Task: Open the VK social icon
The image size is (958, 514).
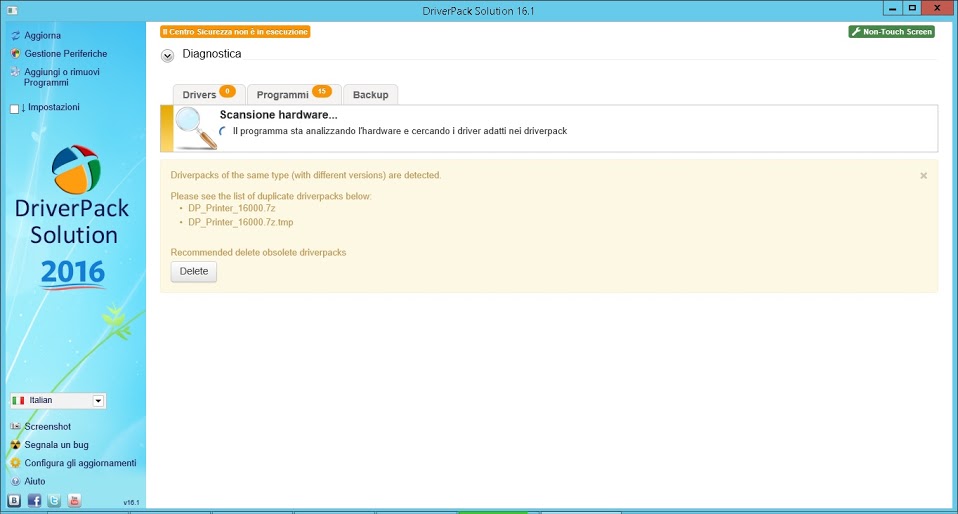Action: [x=14, y=501]
